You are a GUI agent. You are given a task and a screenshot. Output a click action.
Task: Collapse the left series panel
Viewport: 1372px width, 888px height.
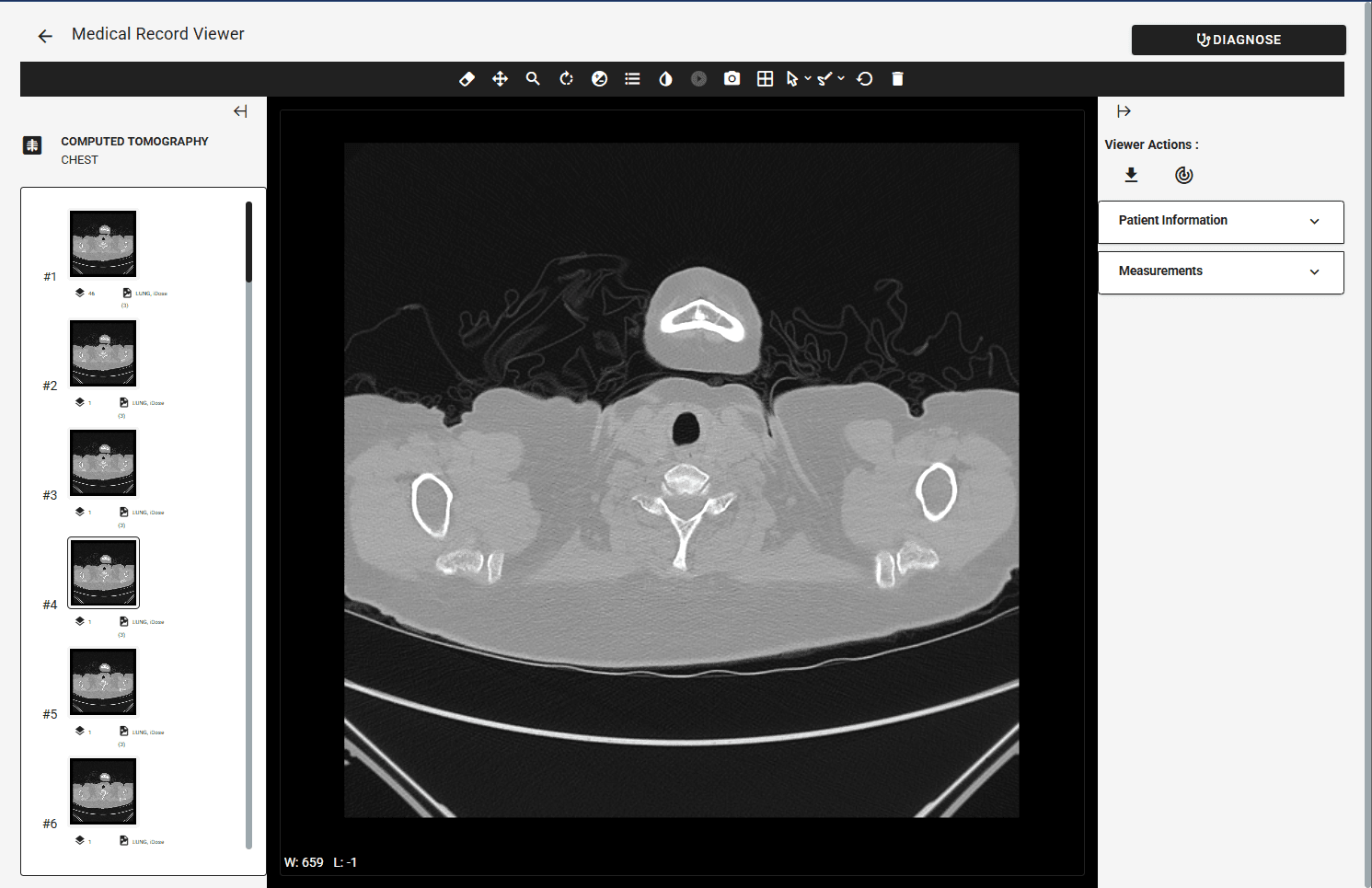pyautogui.click(x=240, y=111)
